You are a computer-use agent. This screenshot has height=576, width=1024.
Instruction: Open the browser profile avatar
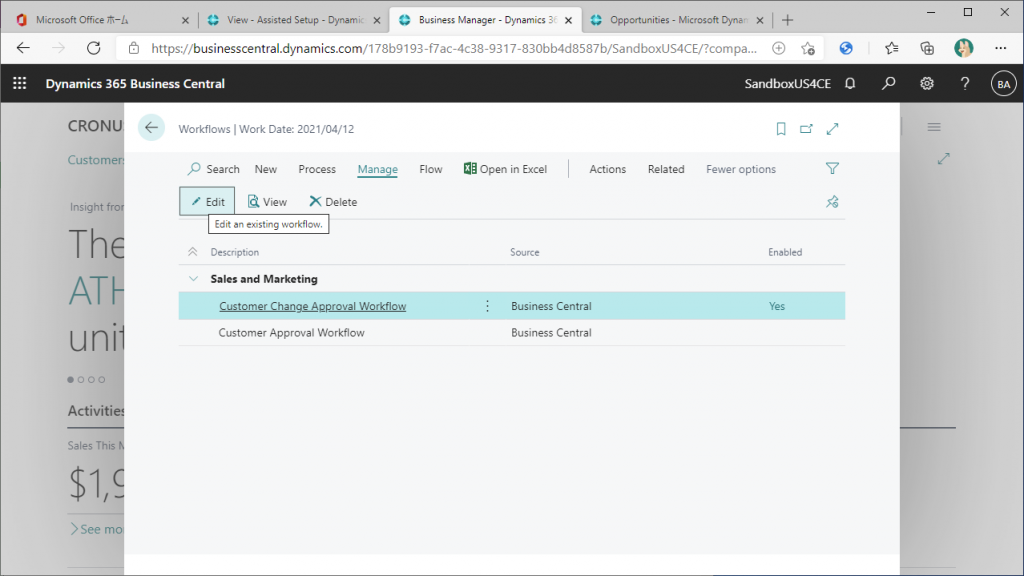tap(963, 48)
